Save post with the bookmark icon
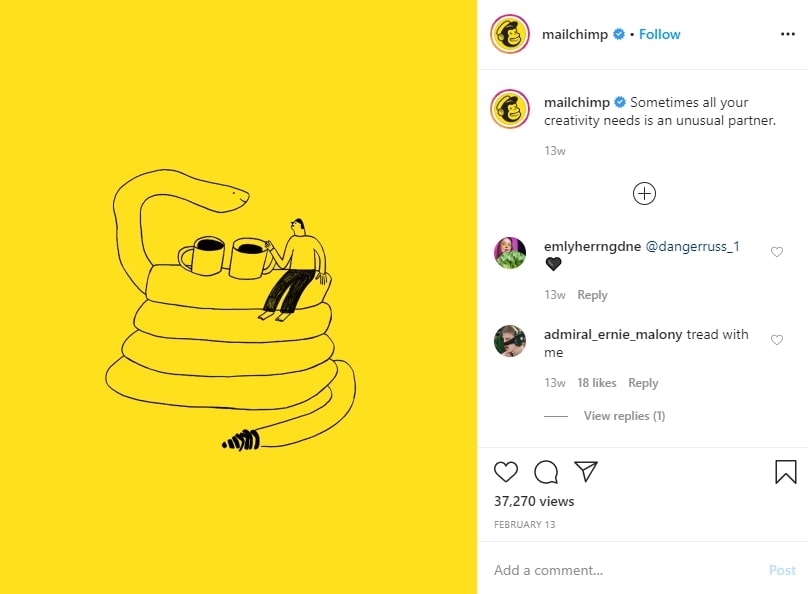The height and width of the screenshot is (594, 808). point(785,472)
